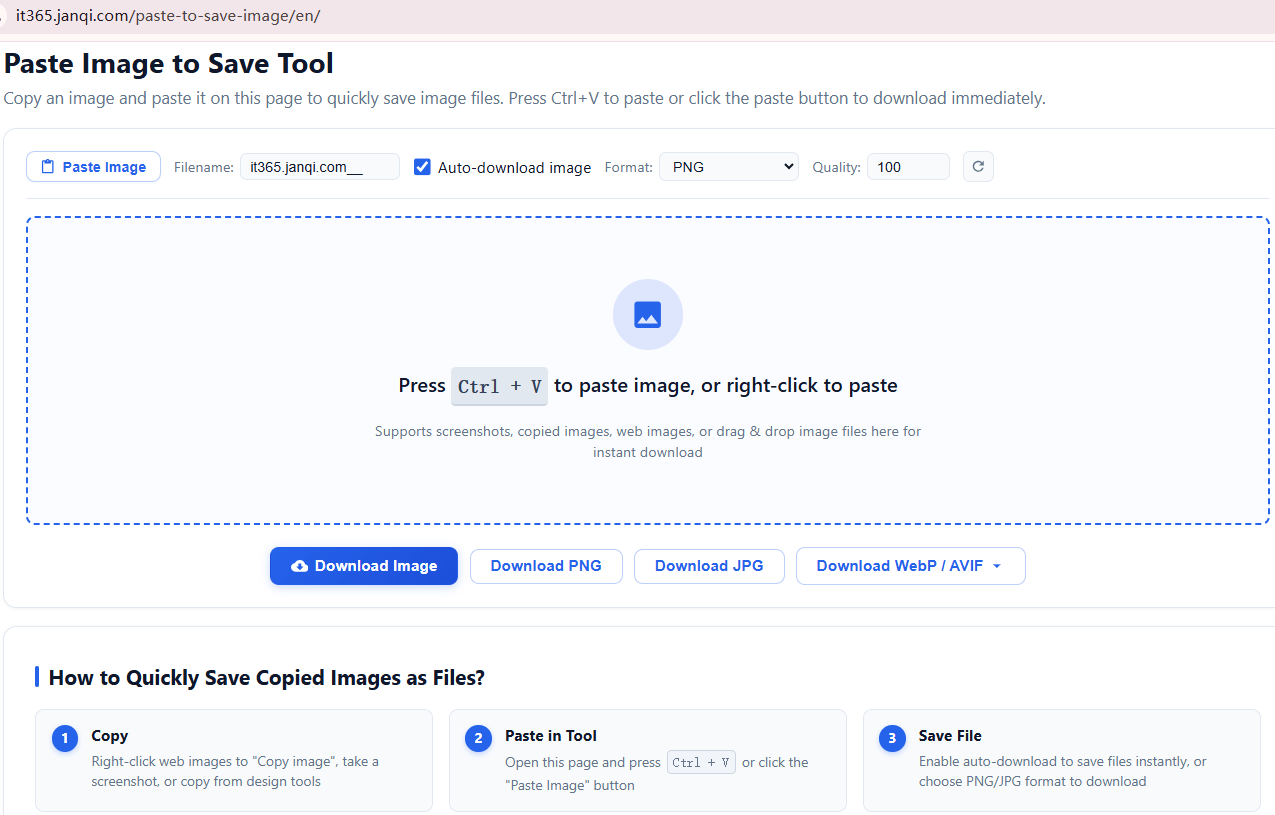Screen dimensions: 1275x815
Task: Click the reset refresh icon beside Quality
Action: click(x=978, y=166)
